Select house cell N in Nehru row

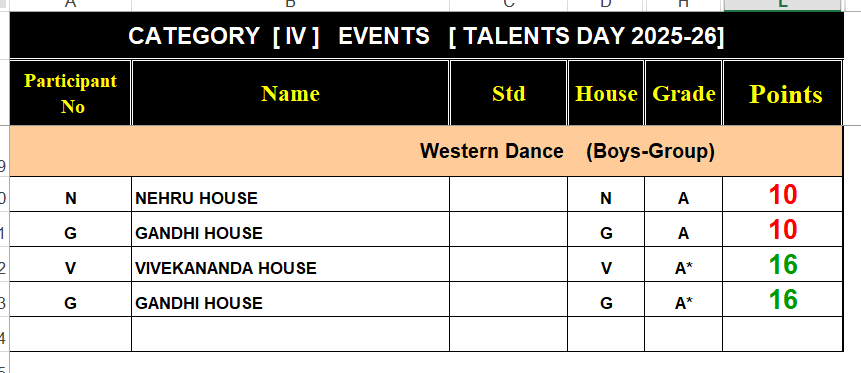606,194
